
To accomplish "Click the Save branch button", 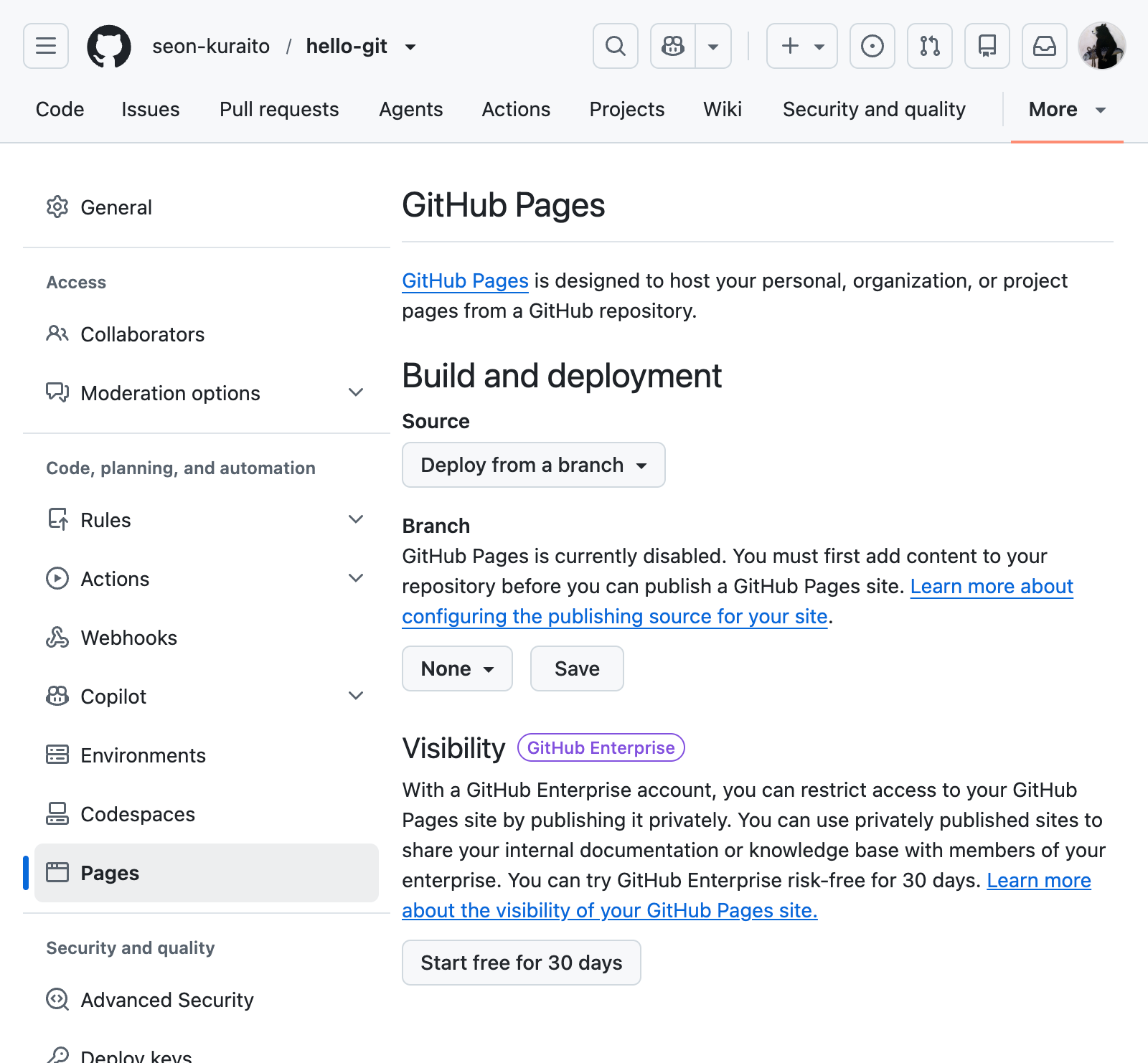I will pyautogui.click(x=577, y=668).
